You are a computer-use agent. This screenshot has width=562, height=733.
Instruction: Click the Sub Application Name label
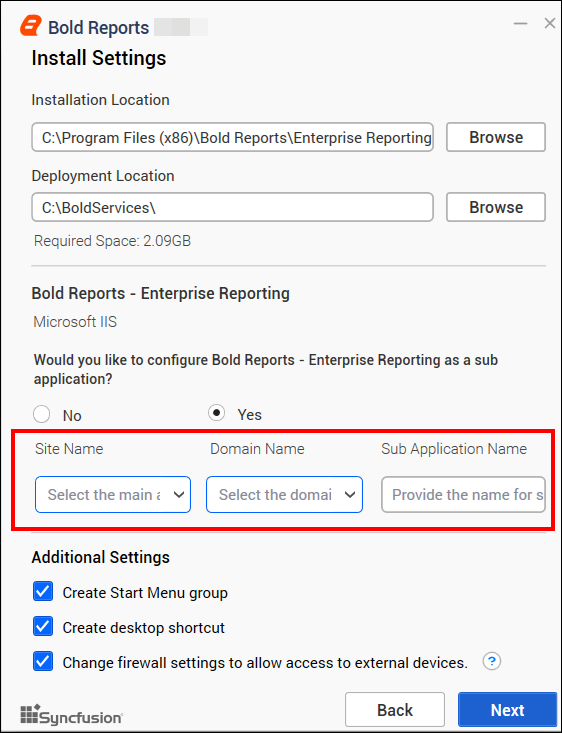coord(454,449)
